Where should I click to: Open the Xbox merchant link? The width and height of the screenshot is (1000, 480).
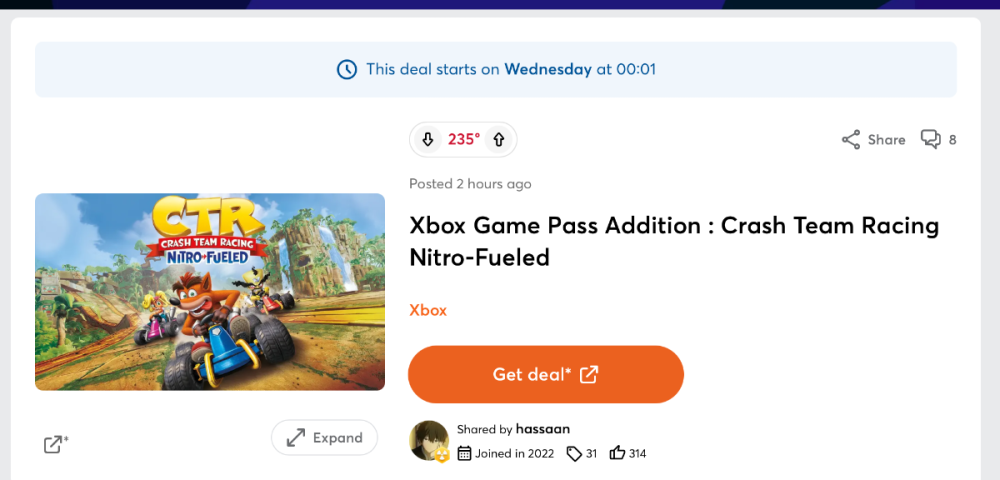[x=428, y=310]
